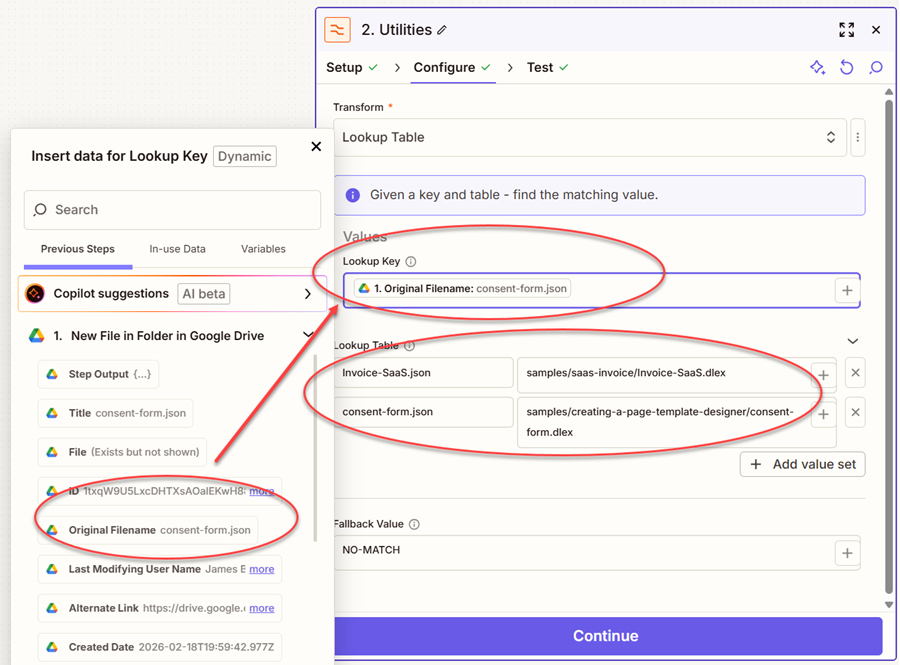Viewport: 900px width, 665px height.
Task: Click the Search field in Insert data panel
Action: tap(172, 210)
